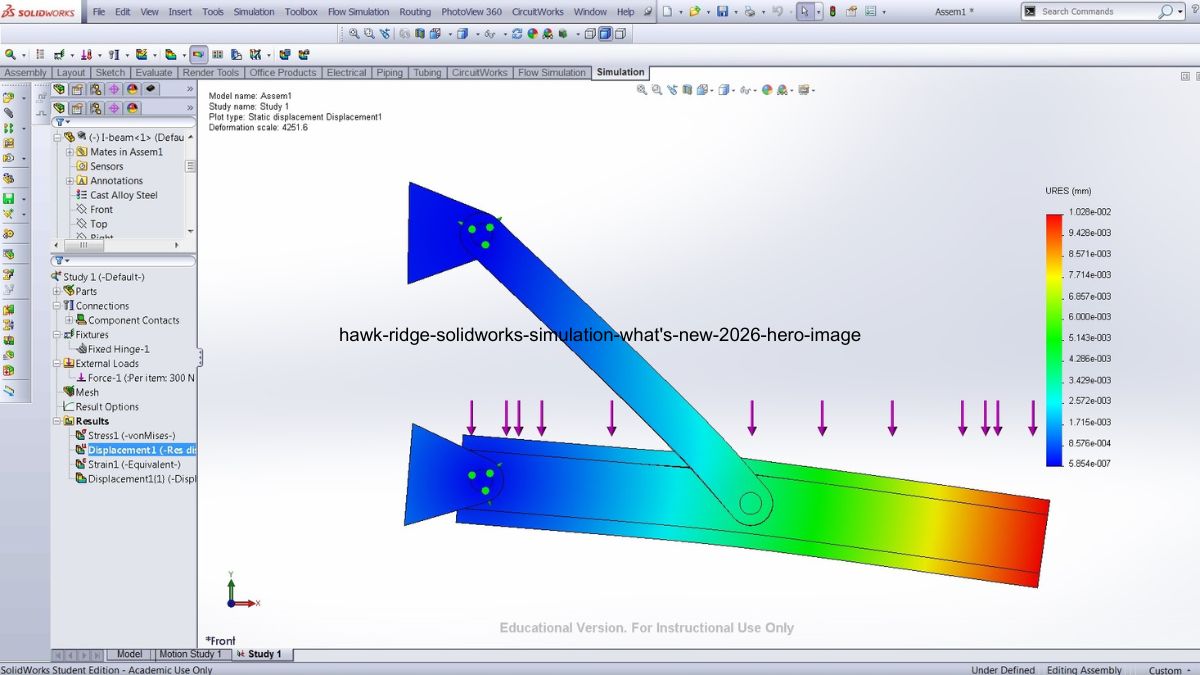Click Zoom to Fit in the viewport toolbar

(642, 90)
